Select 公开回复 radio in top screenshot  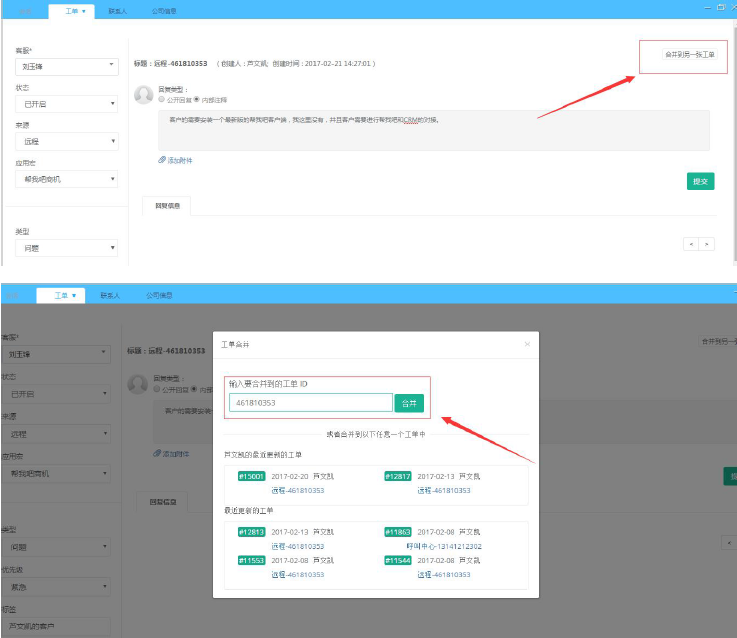[x=162, y=99]
